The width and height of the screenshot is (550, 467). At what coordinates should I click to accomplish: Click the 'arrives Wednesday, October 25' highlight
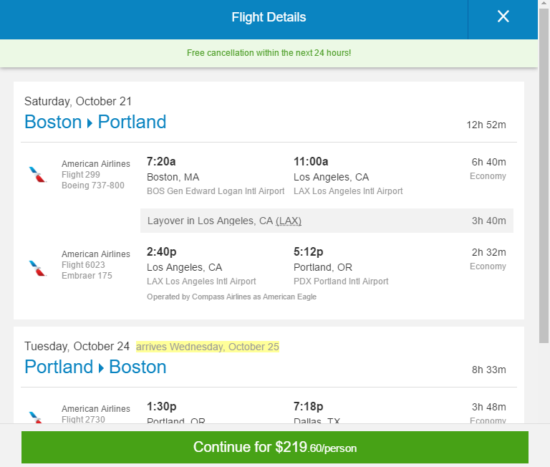point(207,347)
